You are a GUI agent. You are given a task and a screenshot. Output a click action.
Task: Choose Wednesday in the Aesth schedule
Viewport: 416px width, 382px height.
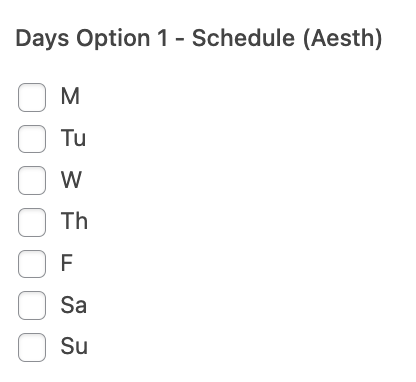tap(32, 180)
